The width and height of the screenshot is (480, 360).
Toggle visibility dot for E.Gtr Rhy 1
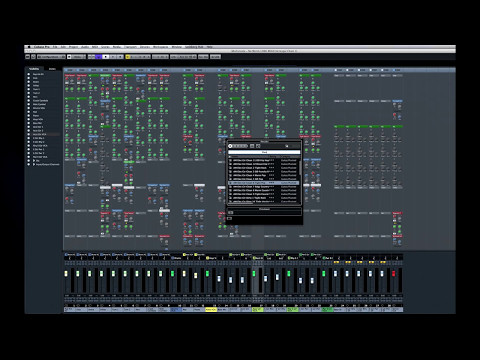coord(29,138)
